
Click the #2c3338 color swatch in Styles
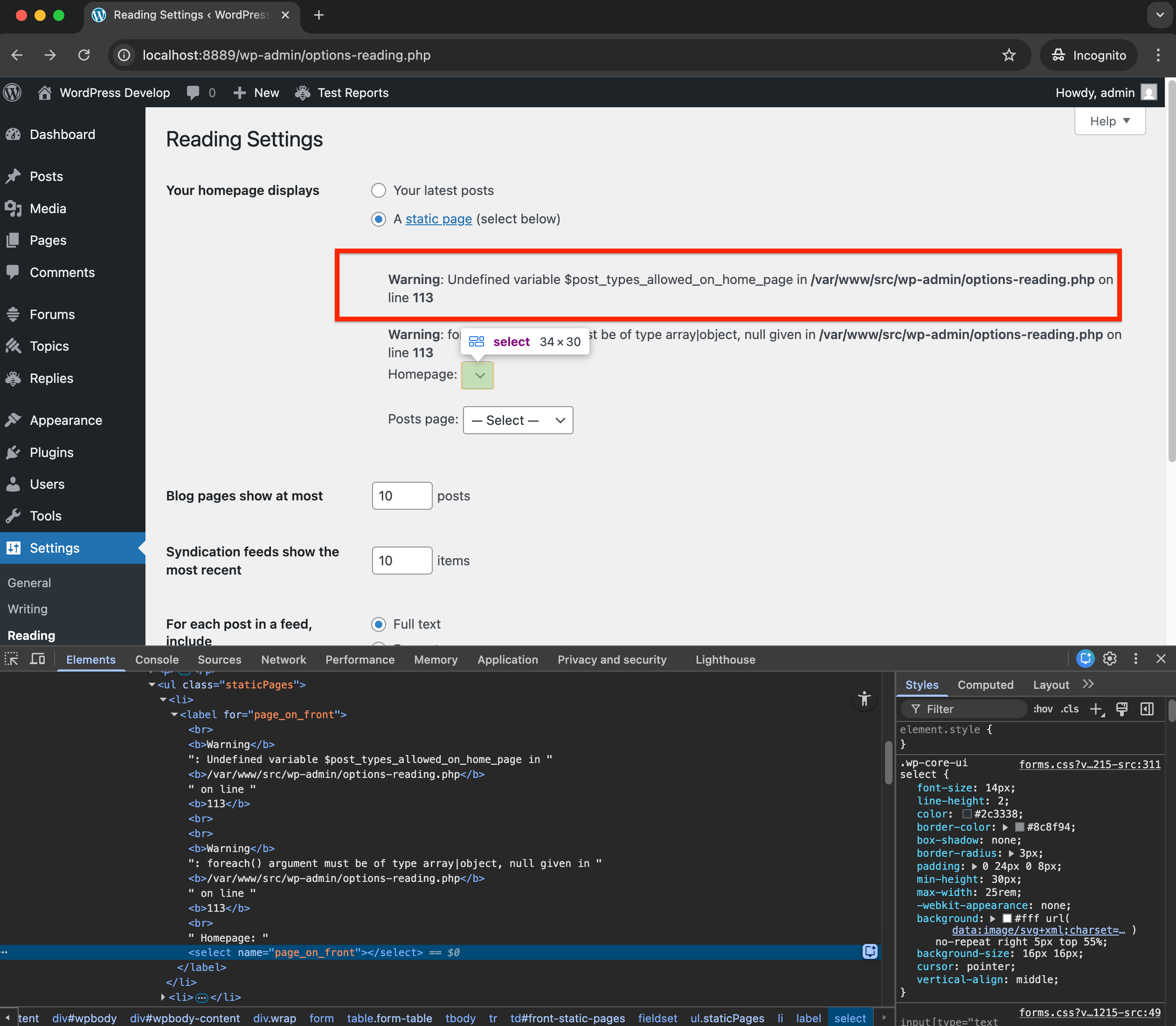967,814
